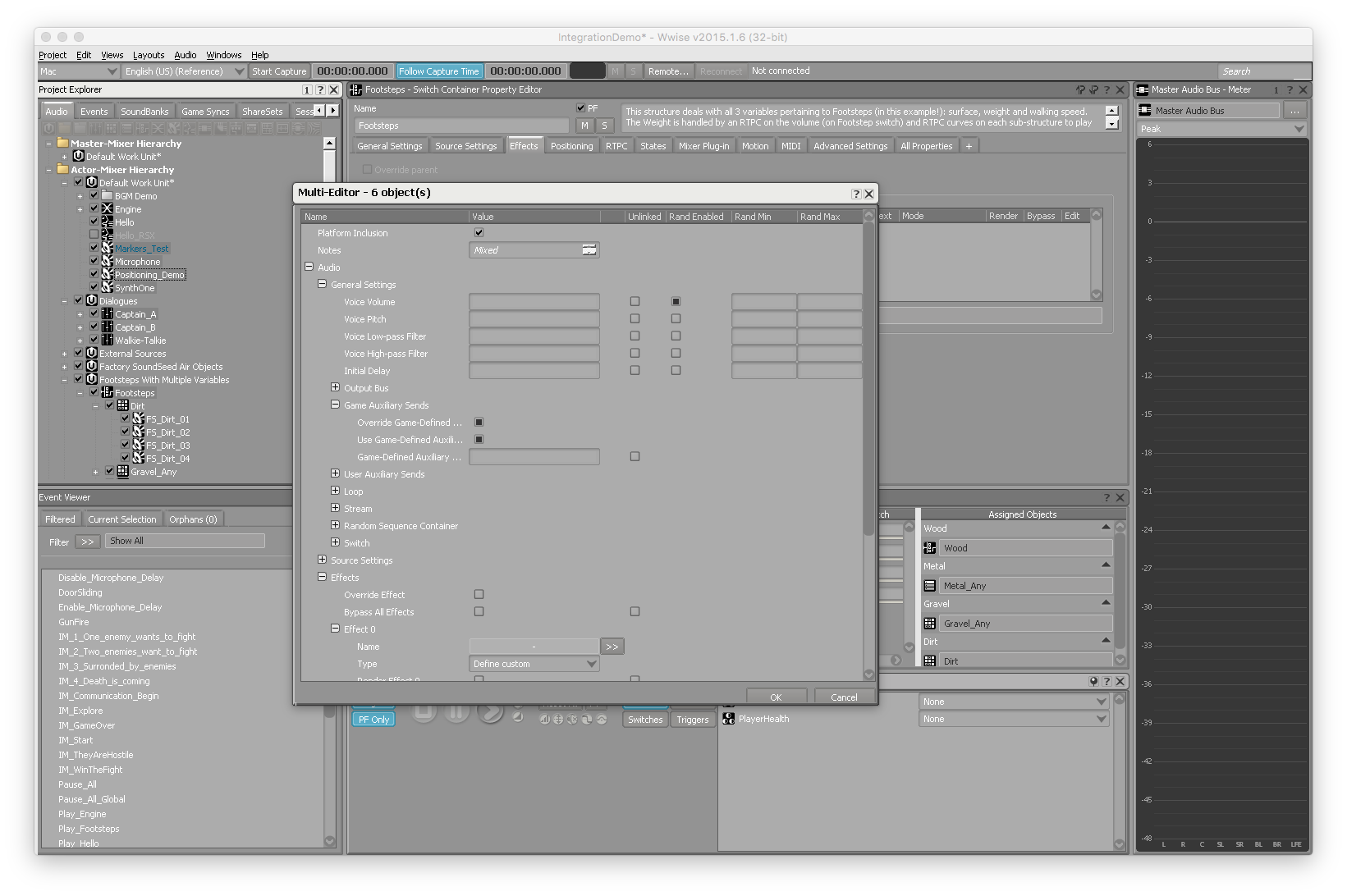
Task: Click the Master Audio Bus icon in Meter
Action: tap(1145, 110)
